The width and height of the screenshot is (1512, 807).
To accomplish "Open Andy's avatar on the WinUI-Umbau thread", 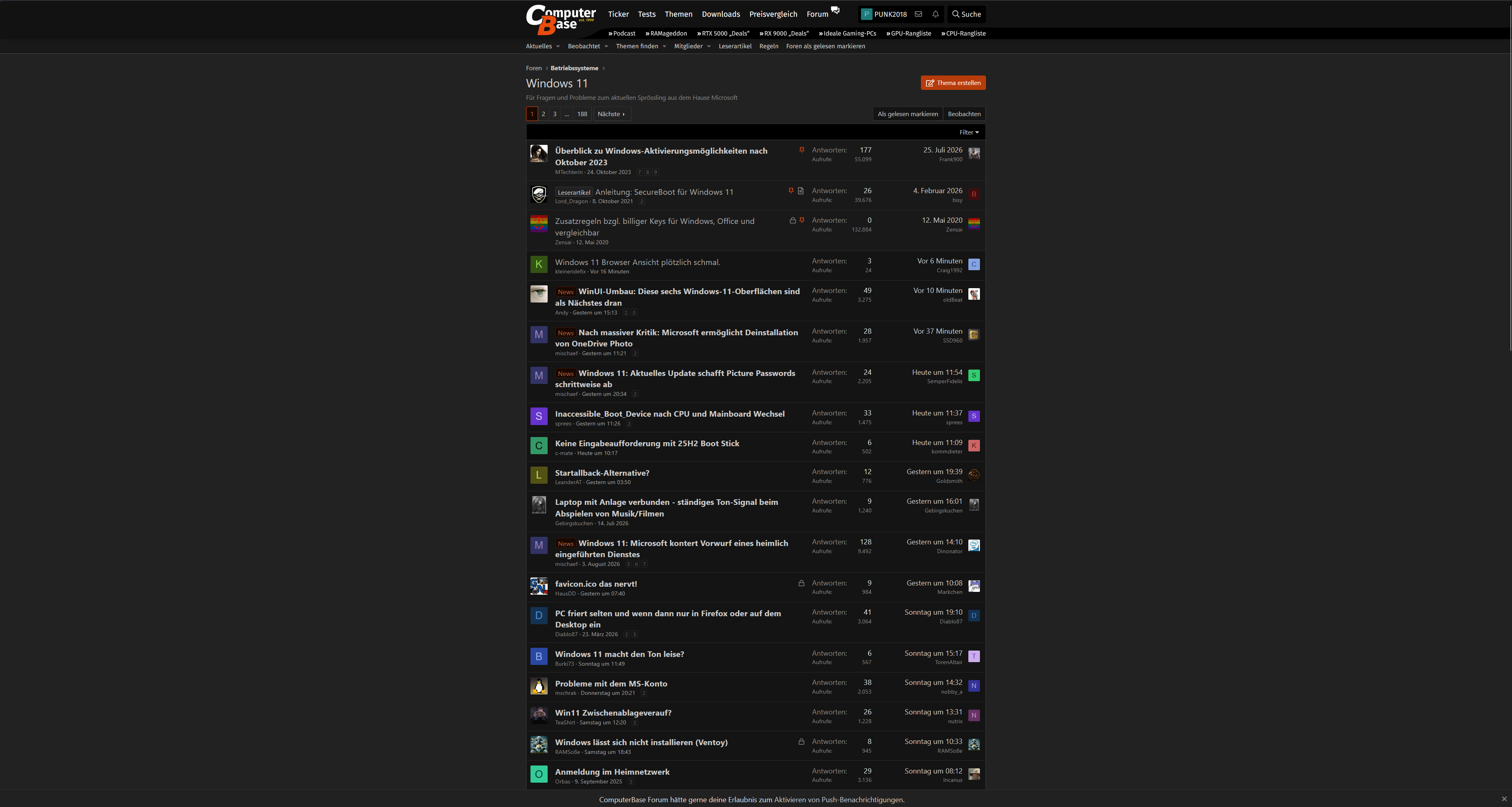I will click(x=539, y=294).
